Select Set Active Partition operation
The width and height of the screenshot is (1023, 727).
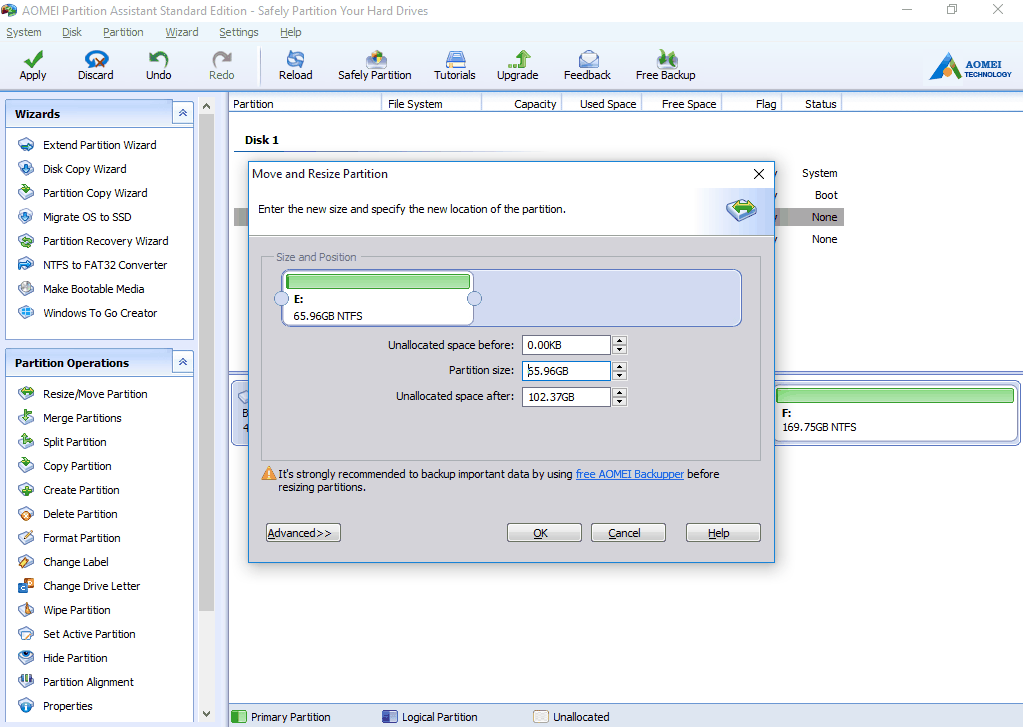tap(89, 634)
